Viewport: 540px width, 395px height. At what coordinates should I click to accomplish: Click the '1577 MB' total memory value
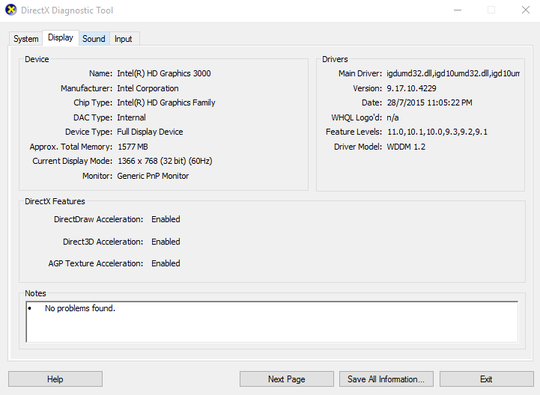[133, 147]
